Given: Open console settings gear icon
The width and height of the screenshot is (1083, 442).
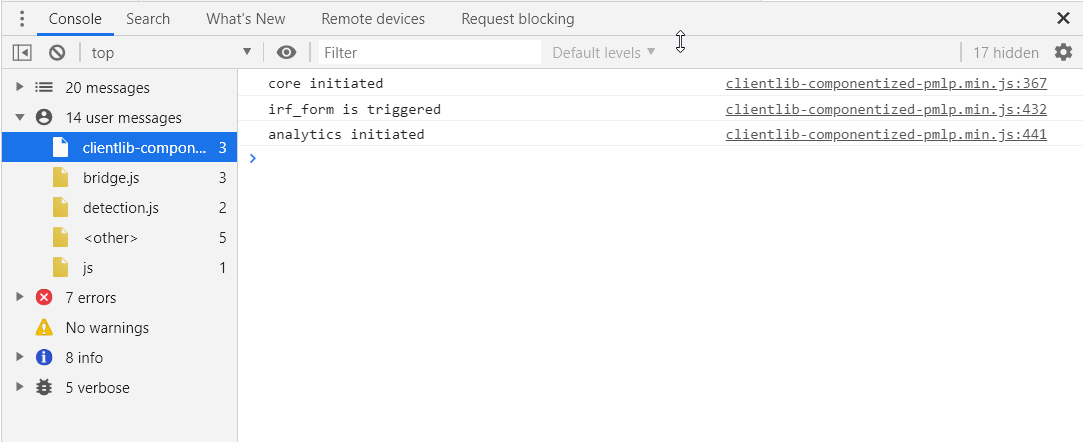Looking at the screenshot, I should pos(1063,52).
